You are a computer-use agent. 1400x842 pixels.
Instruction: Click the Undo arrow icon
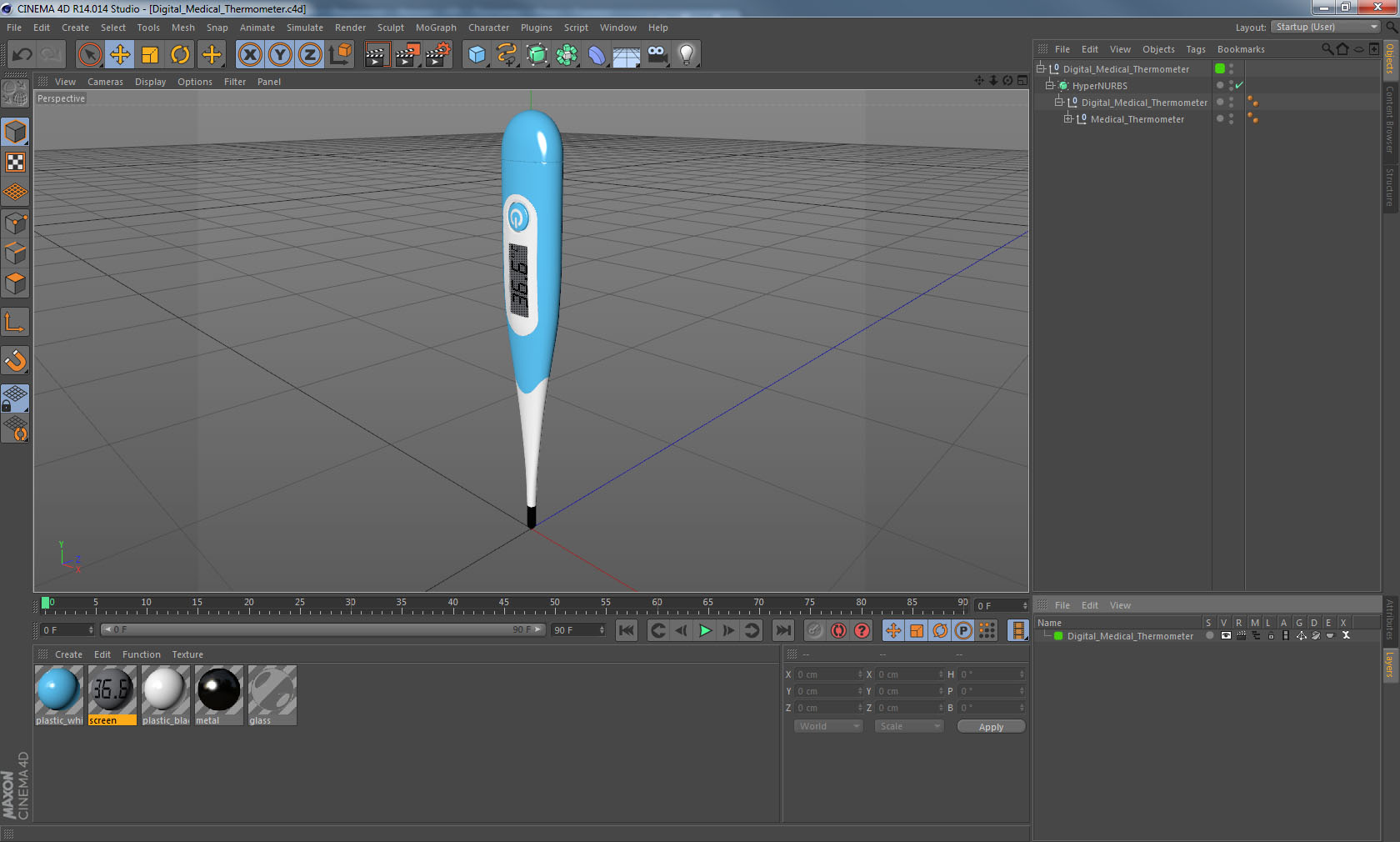[22, 55]
